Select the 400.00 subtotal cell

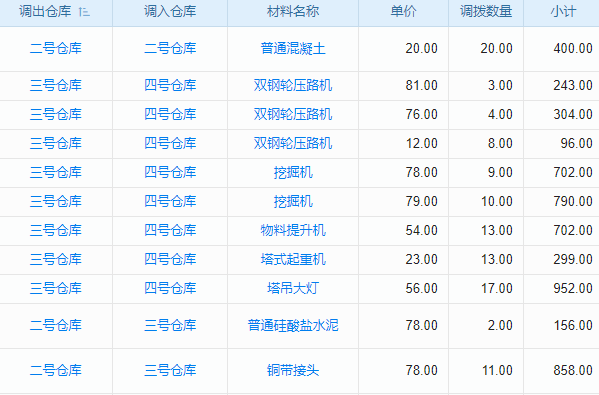click(x=573, y=49)
